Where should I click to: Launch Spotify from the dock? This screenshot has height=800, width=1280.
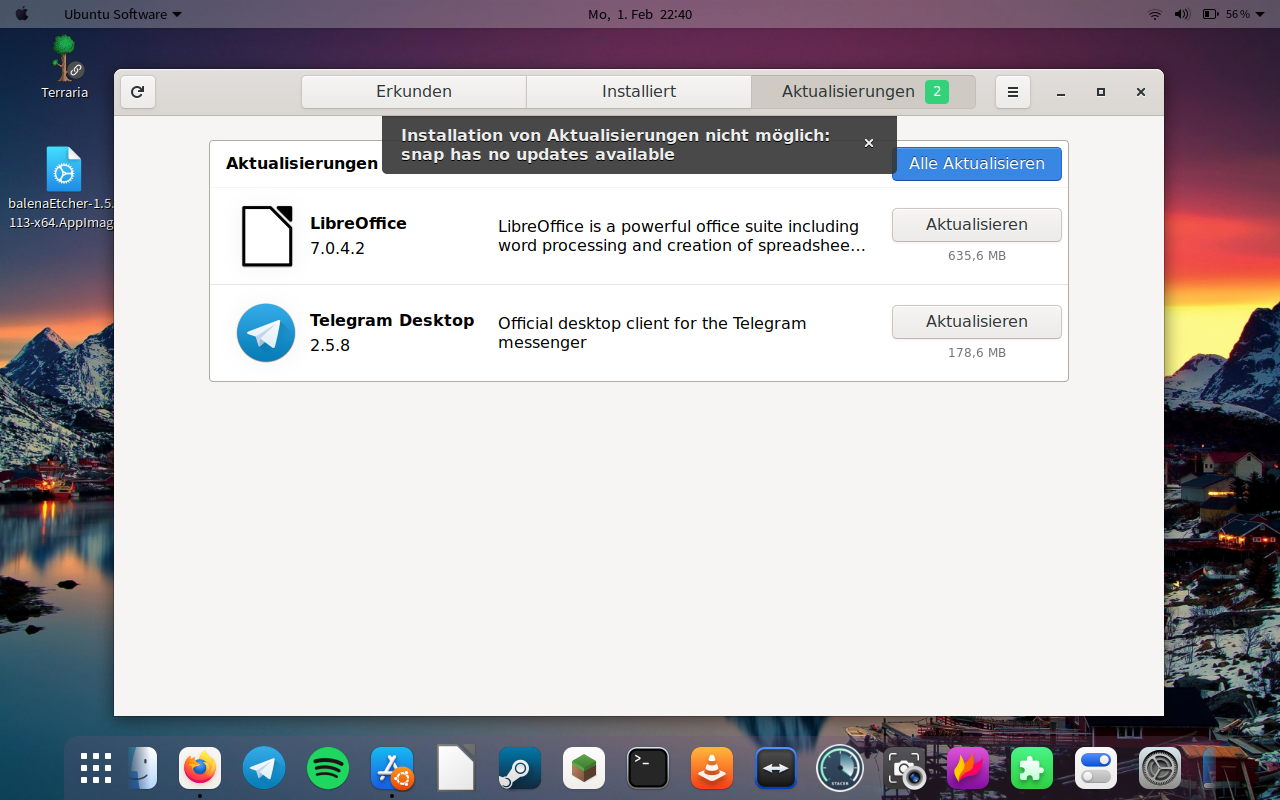click(328, 768)
